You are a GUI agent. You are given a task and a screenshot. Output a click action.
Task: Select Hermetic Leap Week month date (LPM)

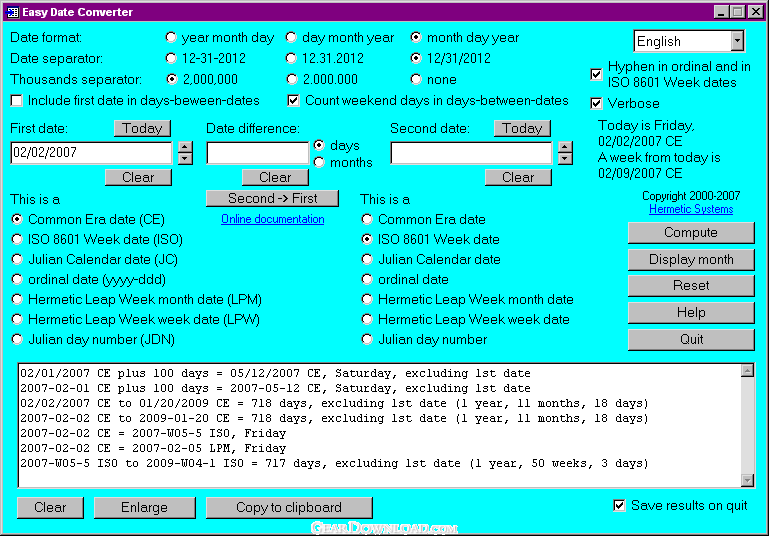coord(17,300)
